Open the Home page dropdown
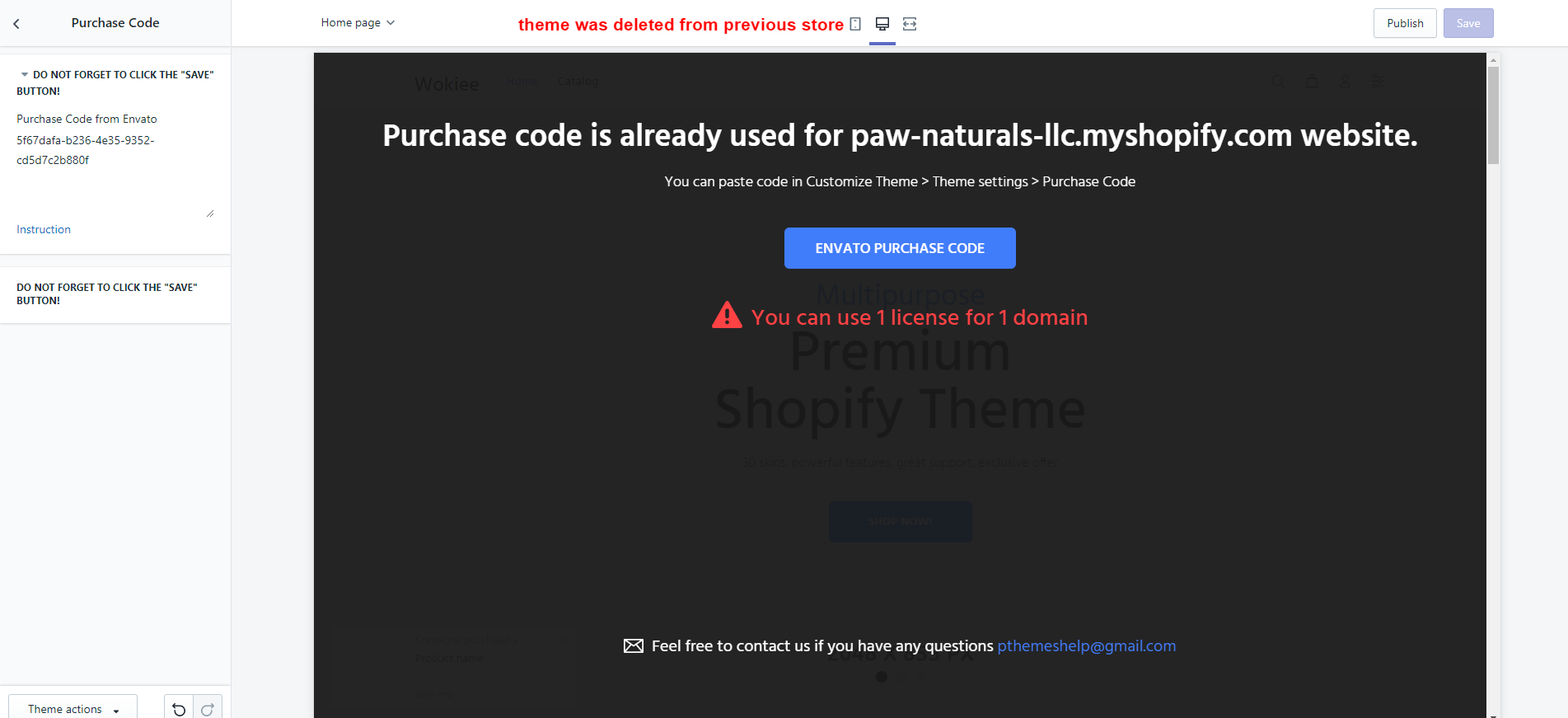This screenshot has height=718, width=1568. point(358,23)
